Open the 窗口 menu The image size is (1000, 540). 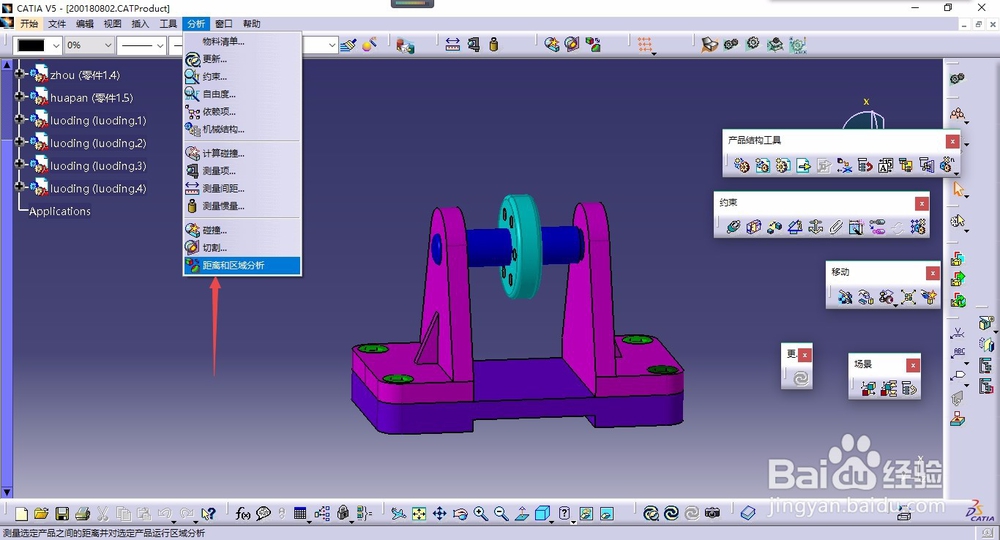[x=224, y=24]
